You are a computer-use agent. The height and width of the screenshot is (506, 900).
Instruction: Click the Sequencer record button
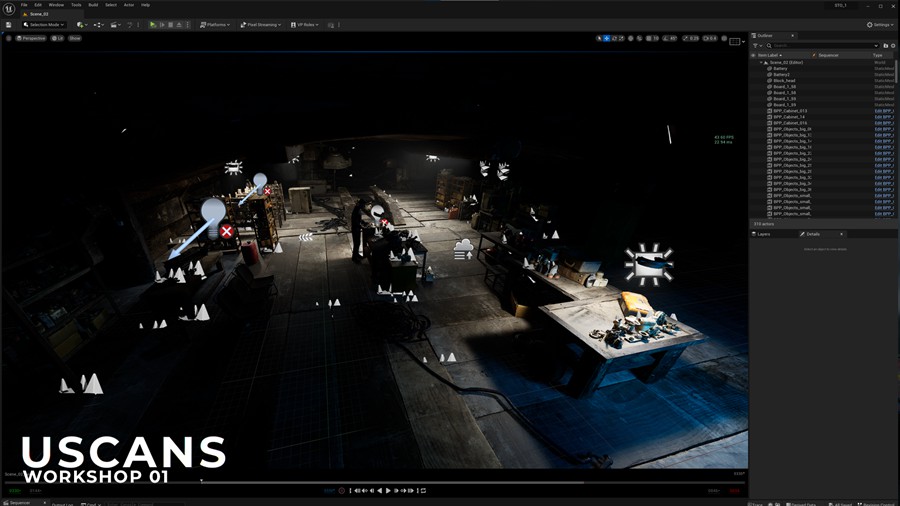pyautogui.click(x=342, y=491)
